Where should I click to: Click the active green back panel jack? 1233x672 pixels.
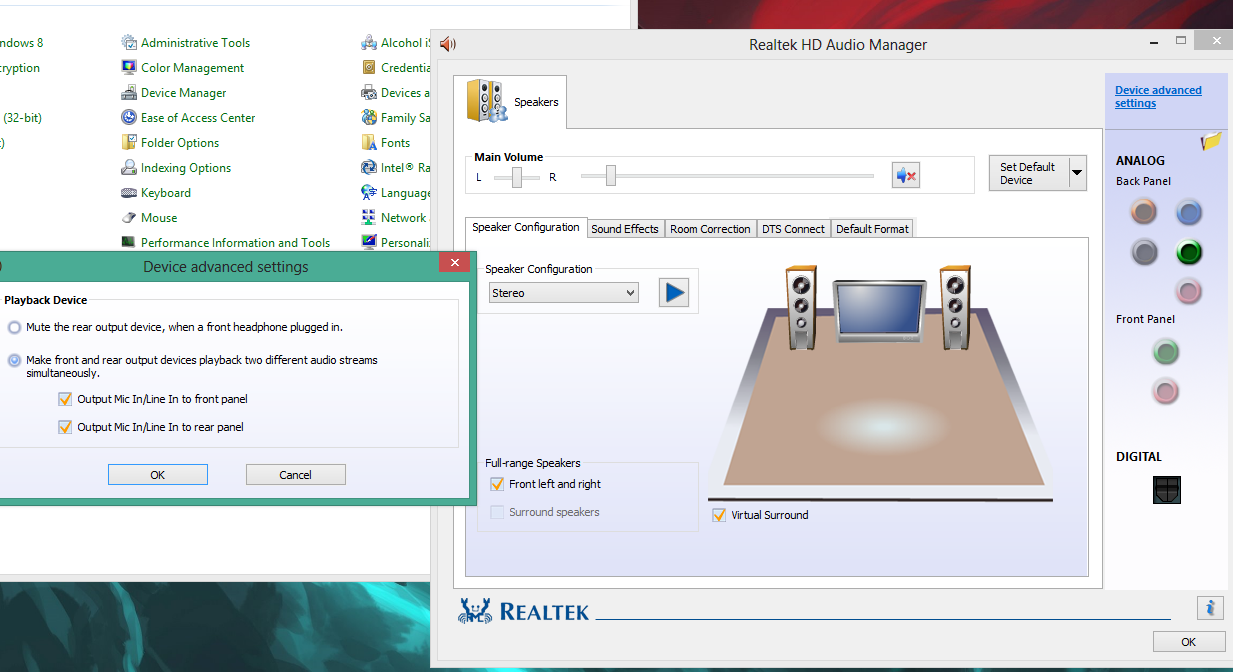click(1188, 252)
